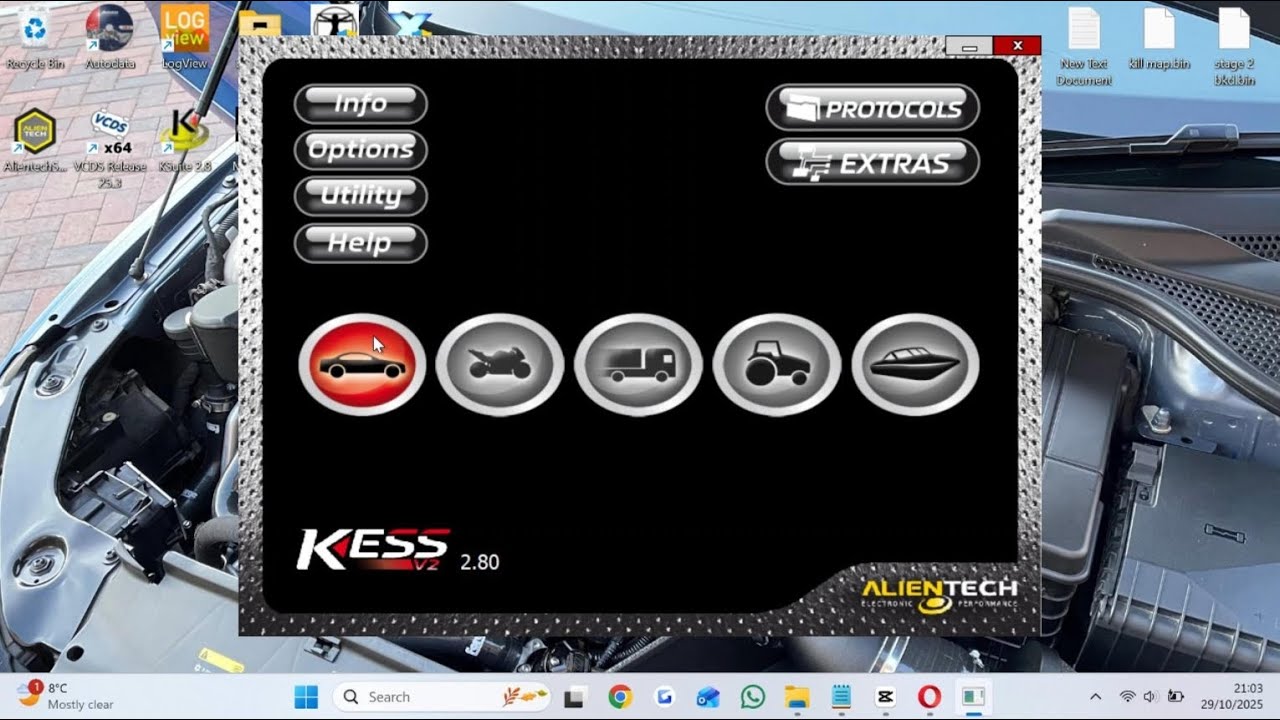Open WhatsApp from taskbar
The image size is (1280, 720).
(x=752, y=697)
